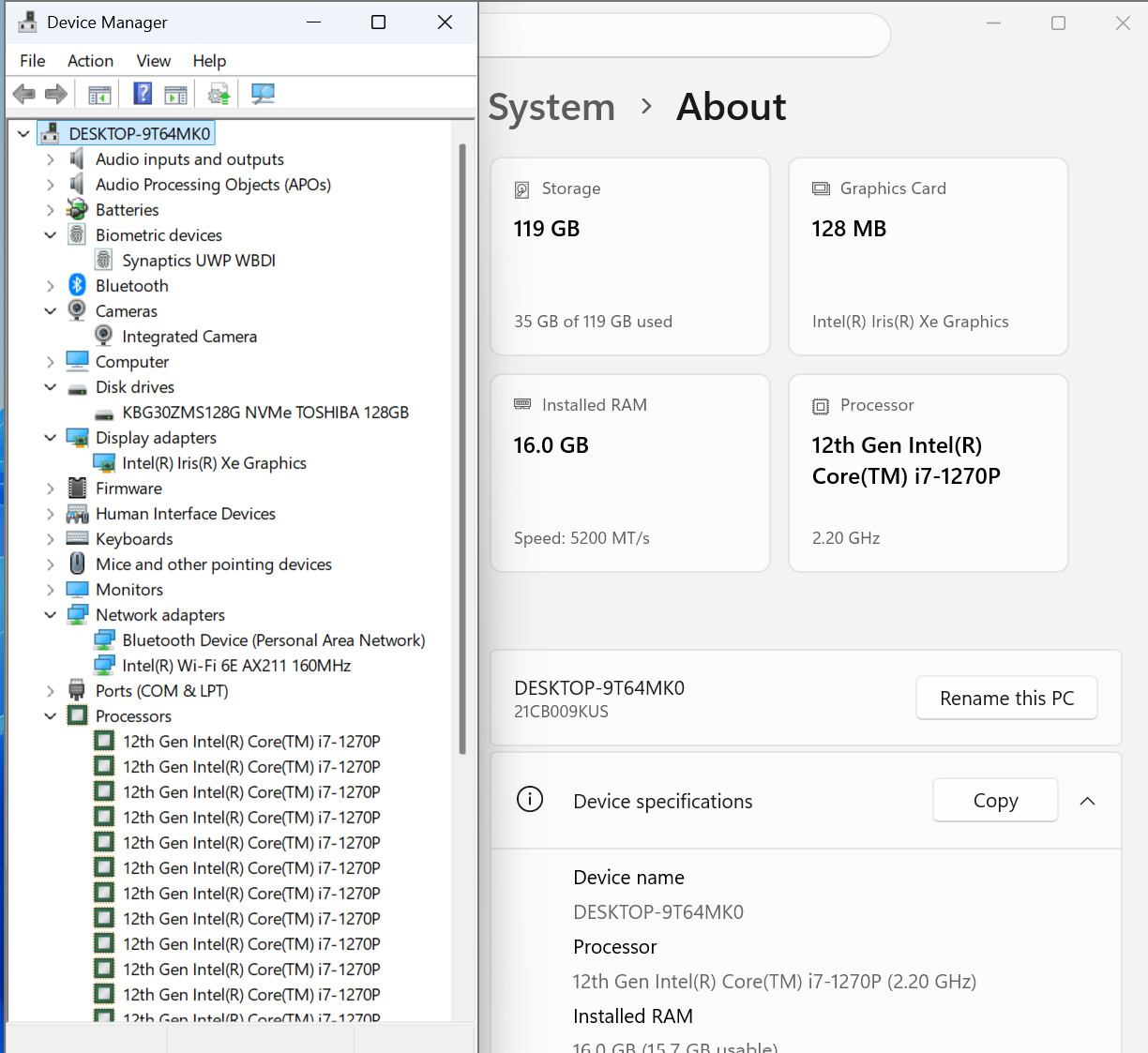
Task: Click the Device Manager vertical scrollbar
Action: tap(462, 448)
